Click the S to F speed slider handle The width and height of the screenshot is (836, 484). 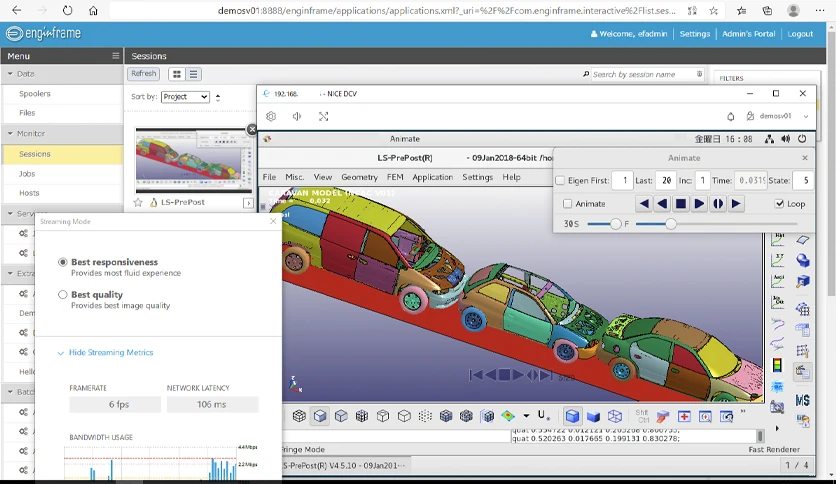click(x=615, y=224)
